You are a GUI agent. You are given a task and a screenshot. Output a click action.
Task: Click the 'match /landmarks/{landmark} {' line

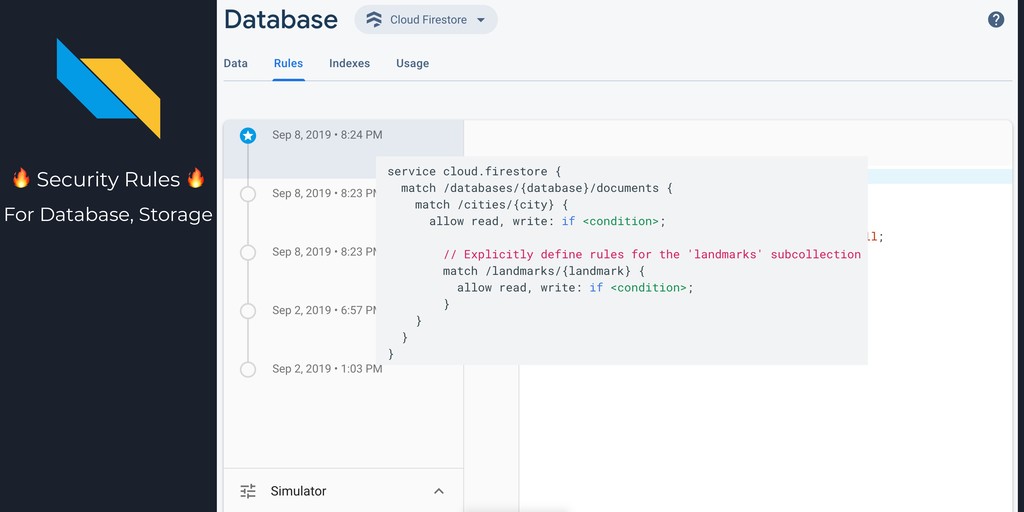pyautogui.click(x=544, y=271)
